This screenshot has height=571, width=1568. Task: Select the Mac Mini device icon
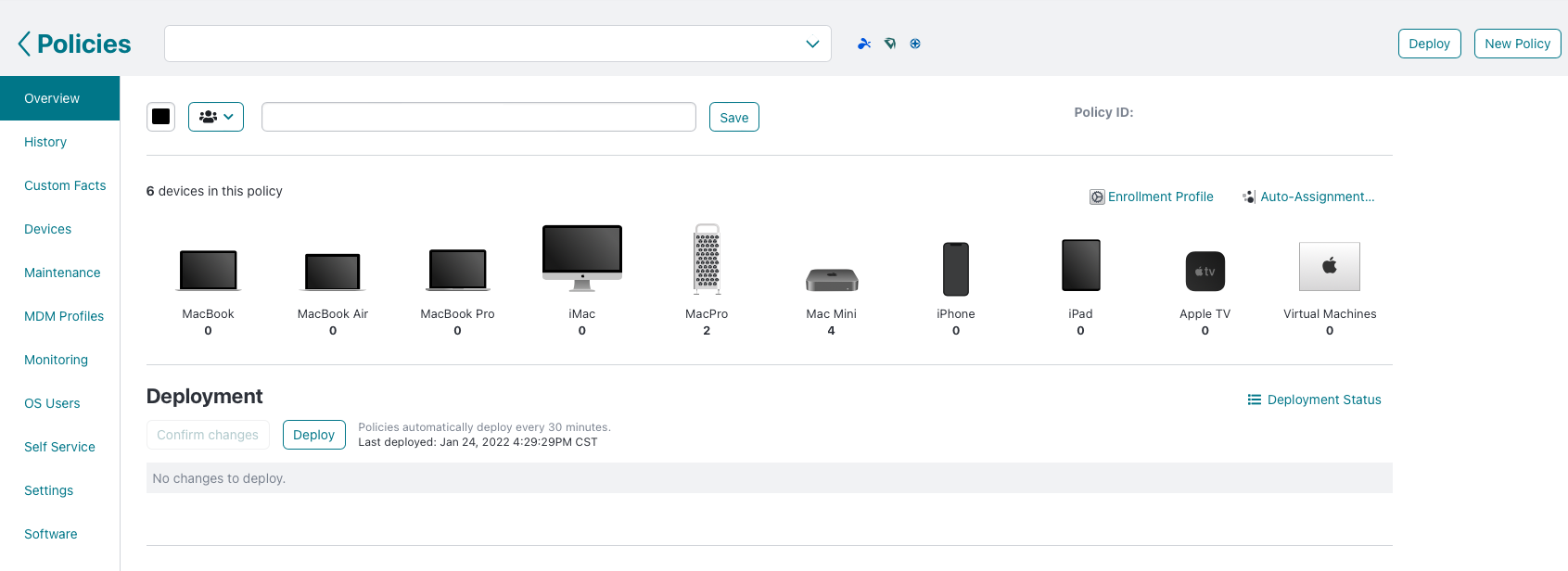[832, 279]
